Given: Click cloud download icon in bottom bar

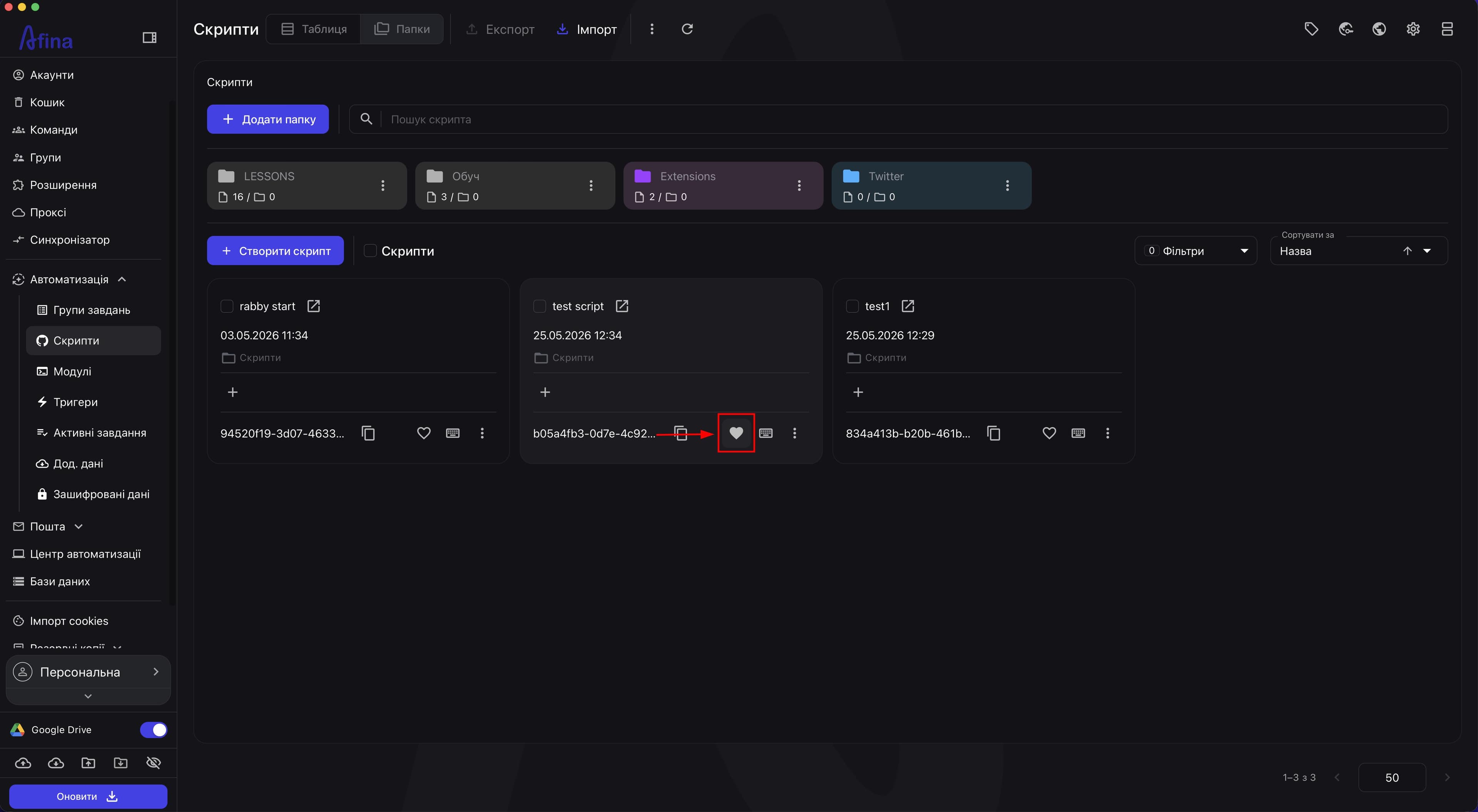Looking at the screenshot, I should [x=56, y=763].
